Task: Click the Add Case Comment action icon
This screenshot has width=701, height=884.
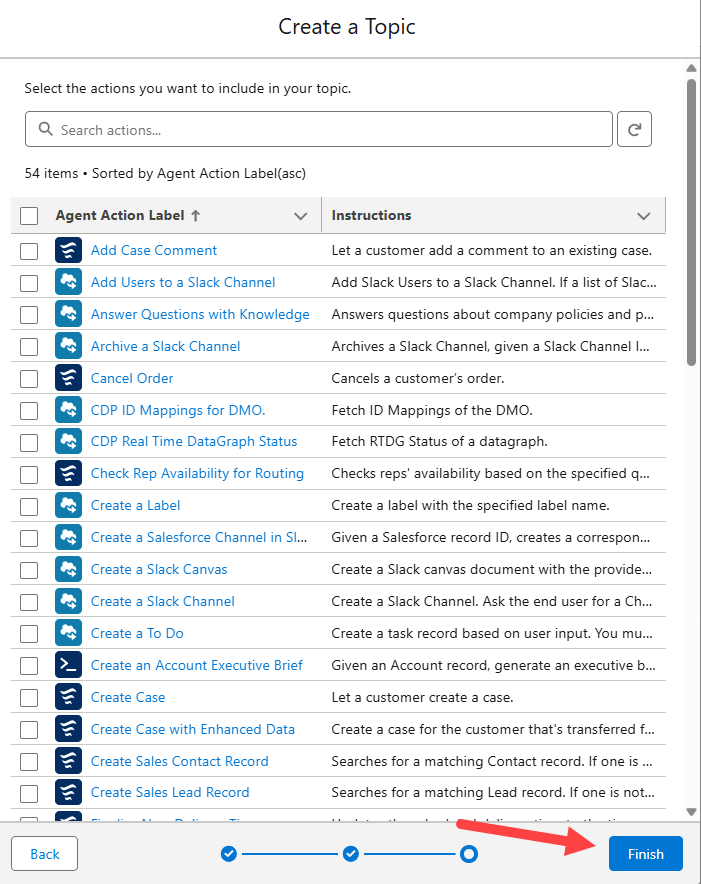Action: [68, 250]
